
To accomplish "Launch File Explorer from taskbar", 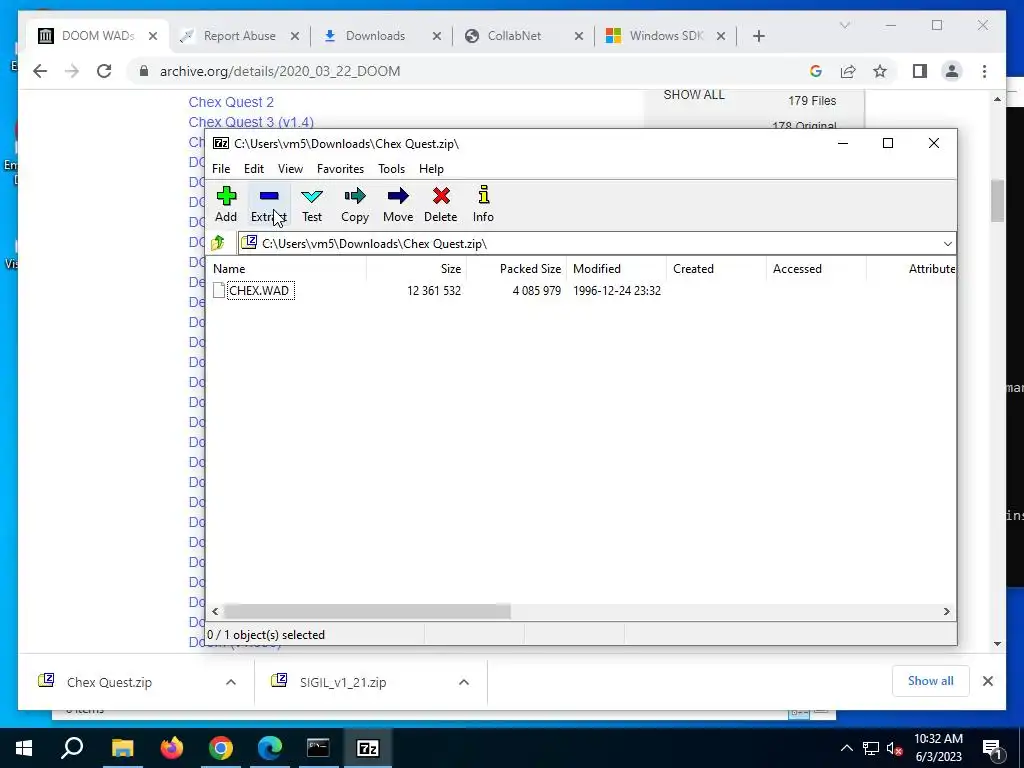I will 122,748.
